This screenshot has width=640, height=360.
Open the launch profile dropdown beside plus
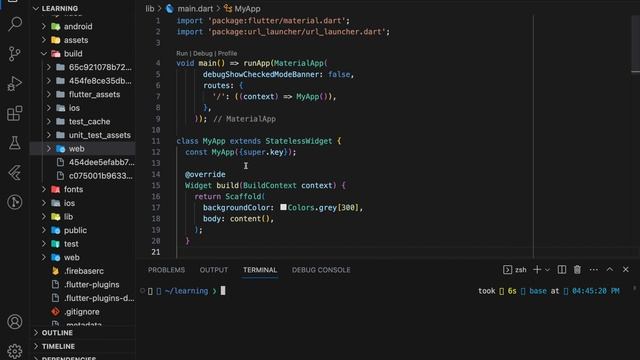[547, 270]
